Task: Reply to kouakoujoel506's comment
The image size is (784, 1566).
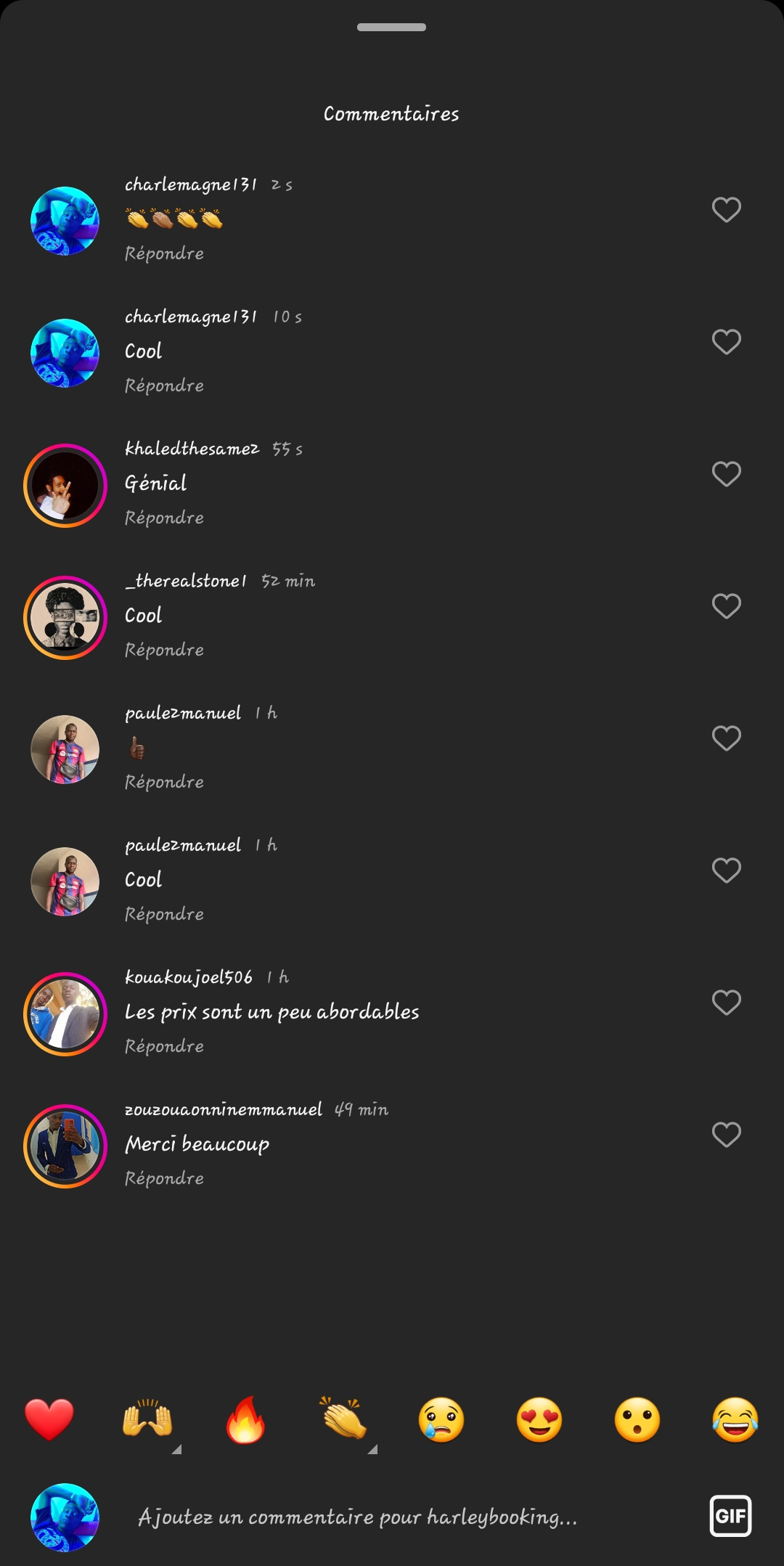Action: point(164,1046)
